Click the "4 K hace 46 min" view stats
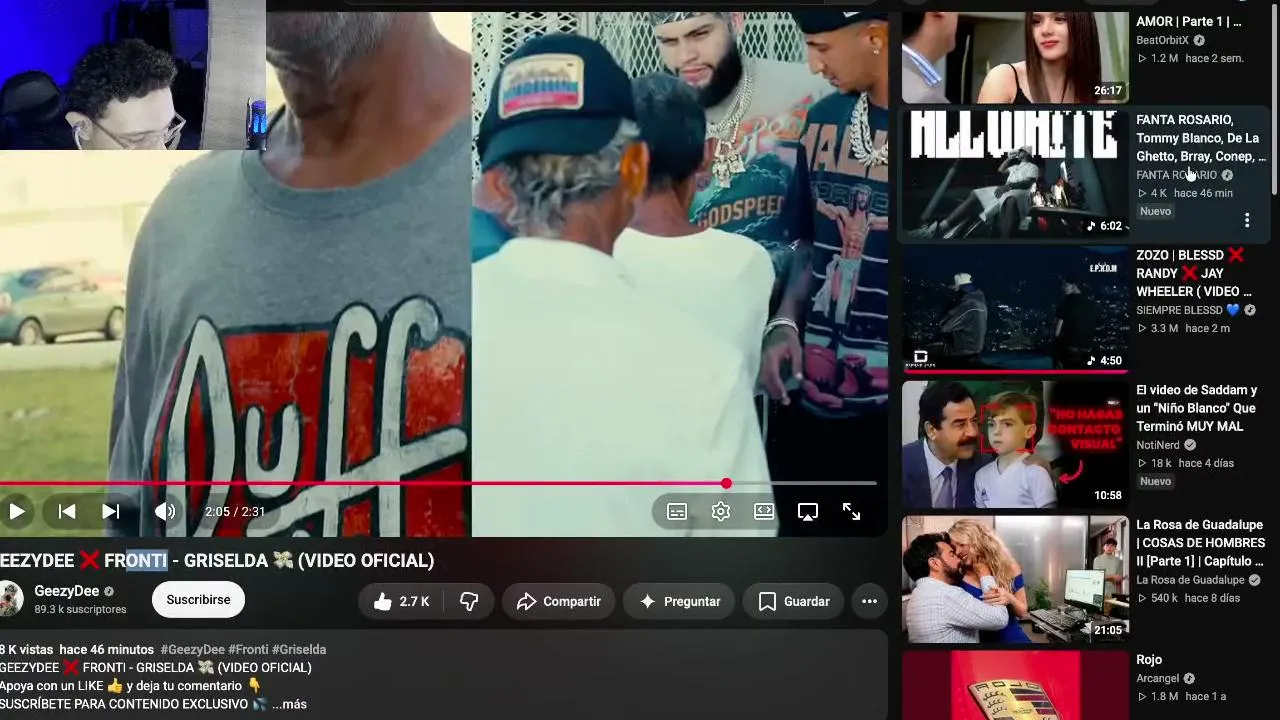This screenshot has height=720, width=1280. pos(1185,193)
